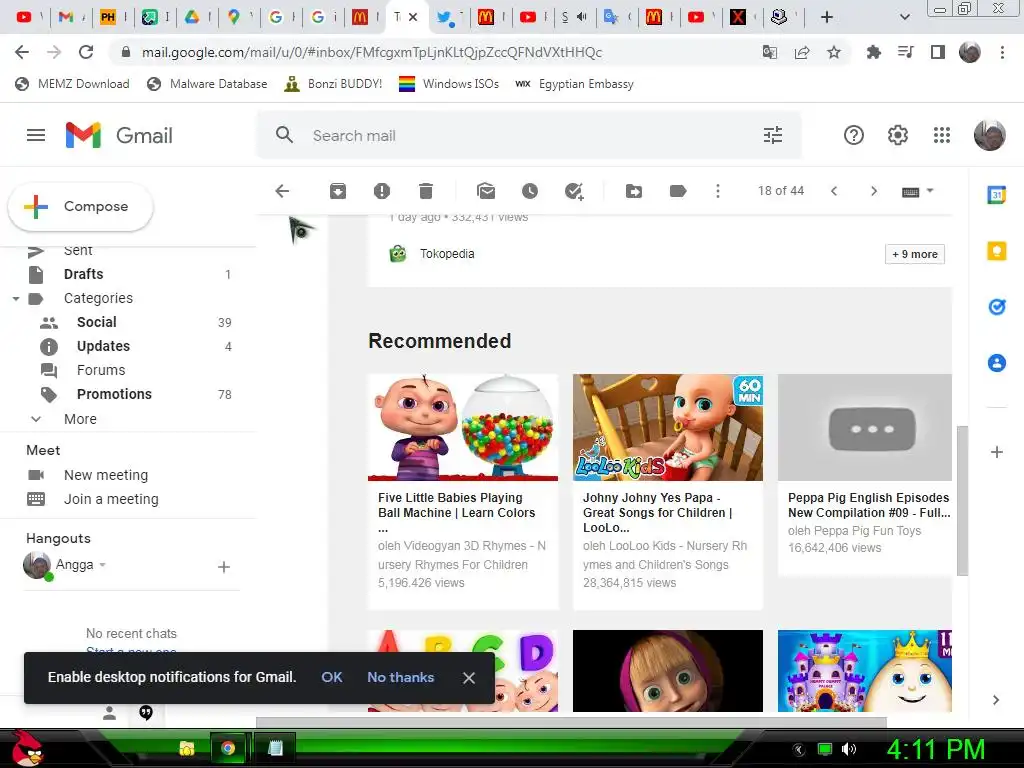This screenshot has height=768, width=1024.
Task: Open Google account avatar in Gmail
Action: (x=989, y=135)
